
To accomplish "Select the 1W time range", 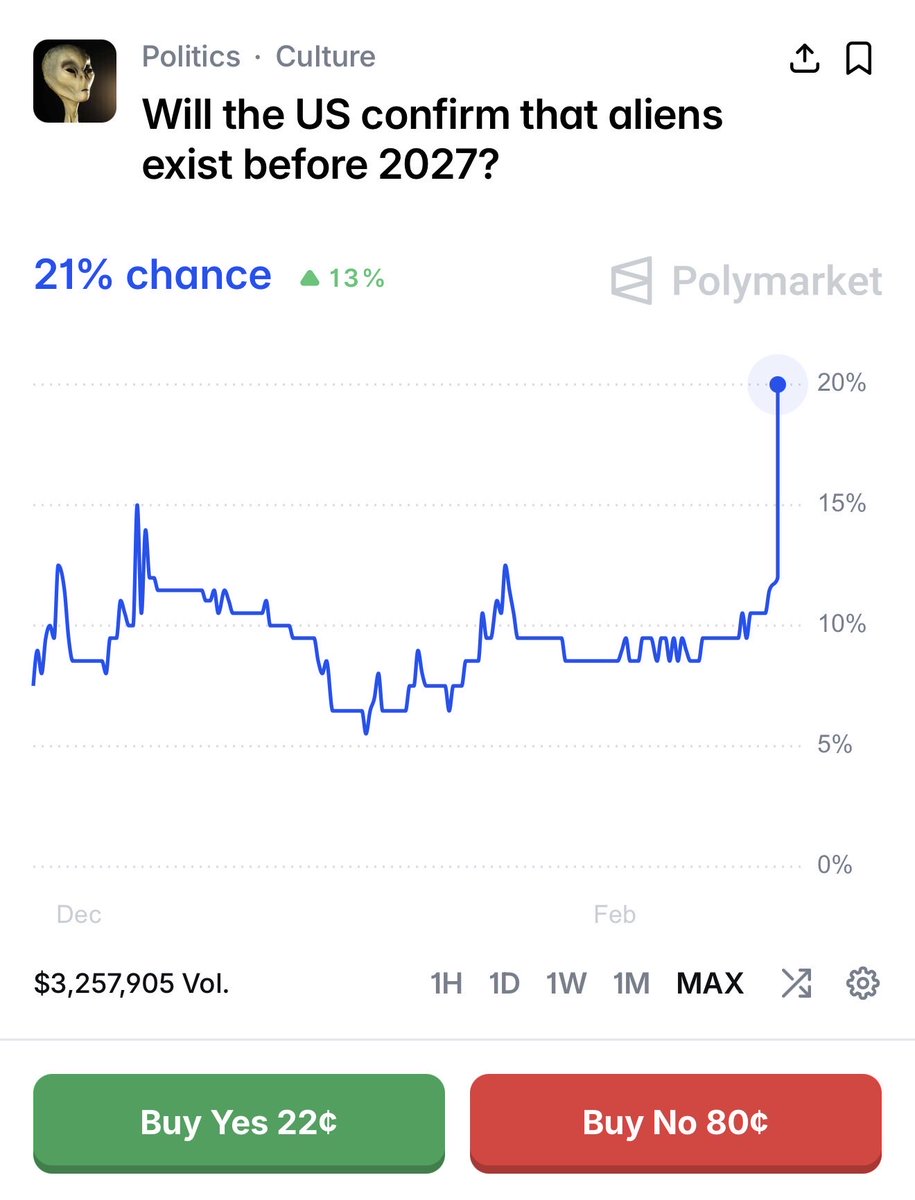I will click(x=566, y=984).
